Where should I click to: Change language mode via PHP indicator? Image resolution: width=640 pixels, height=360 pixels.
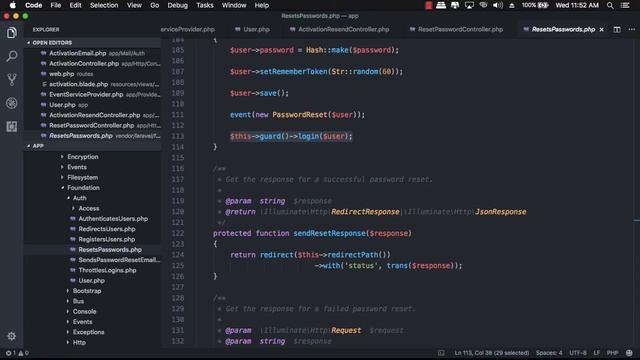[x=612, y=353]
